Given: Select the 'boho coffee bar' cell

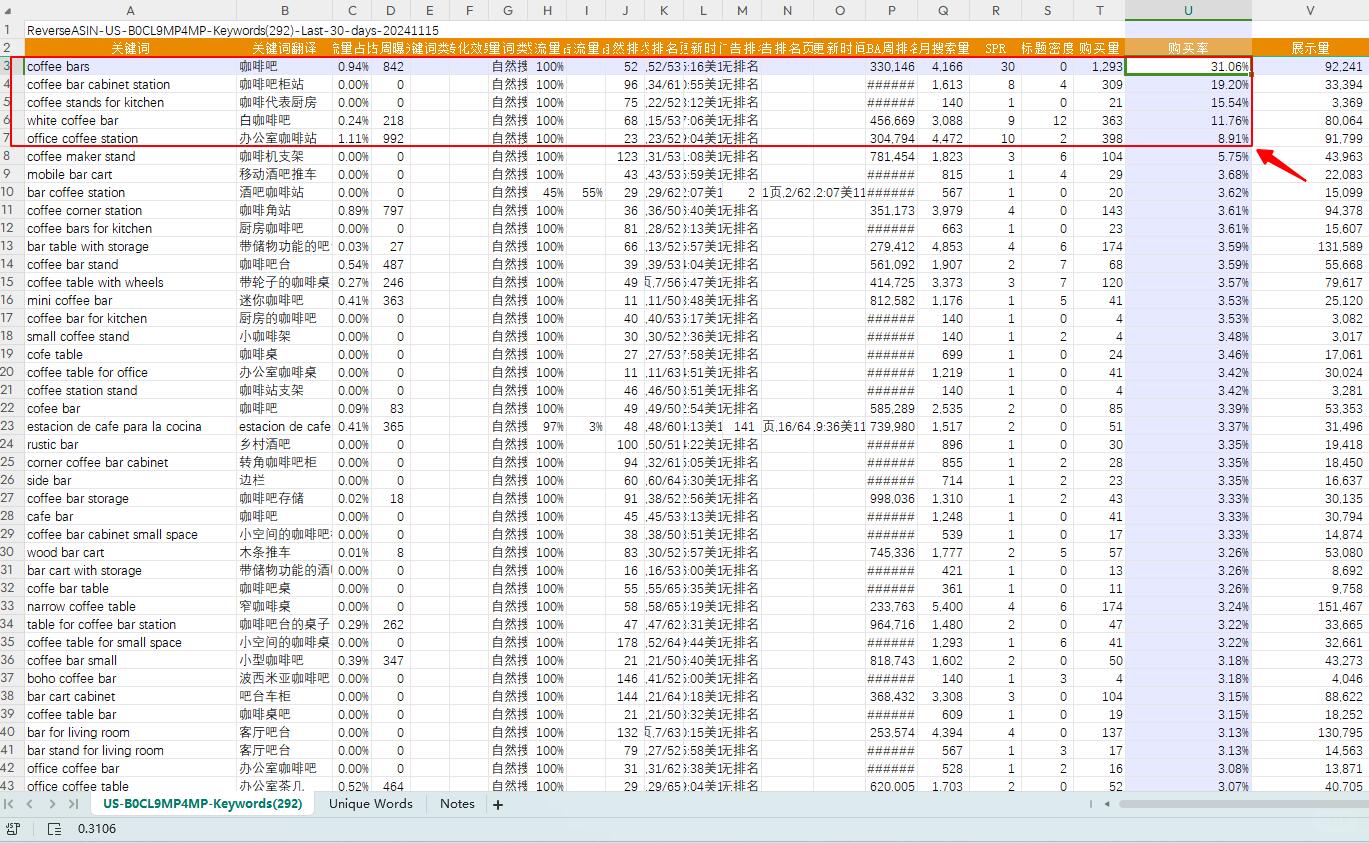Looking at the screenshot, I should click(130, 678).
